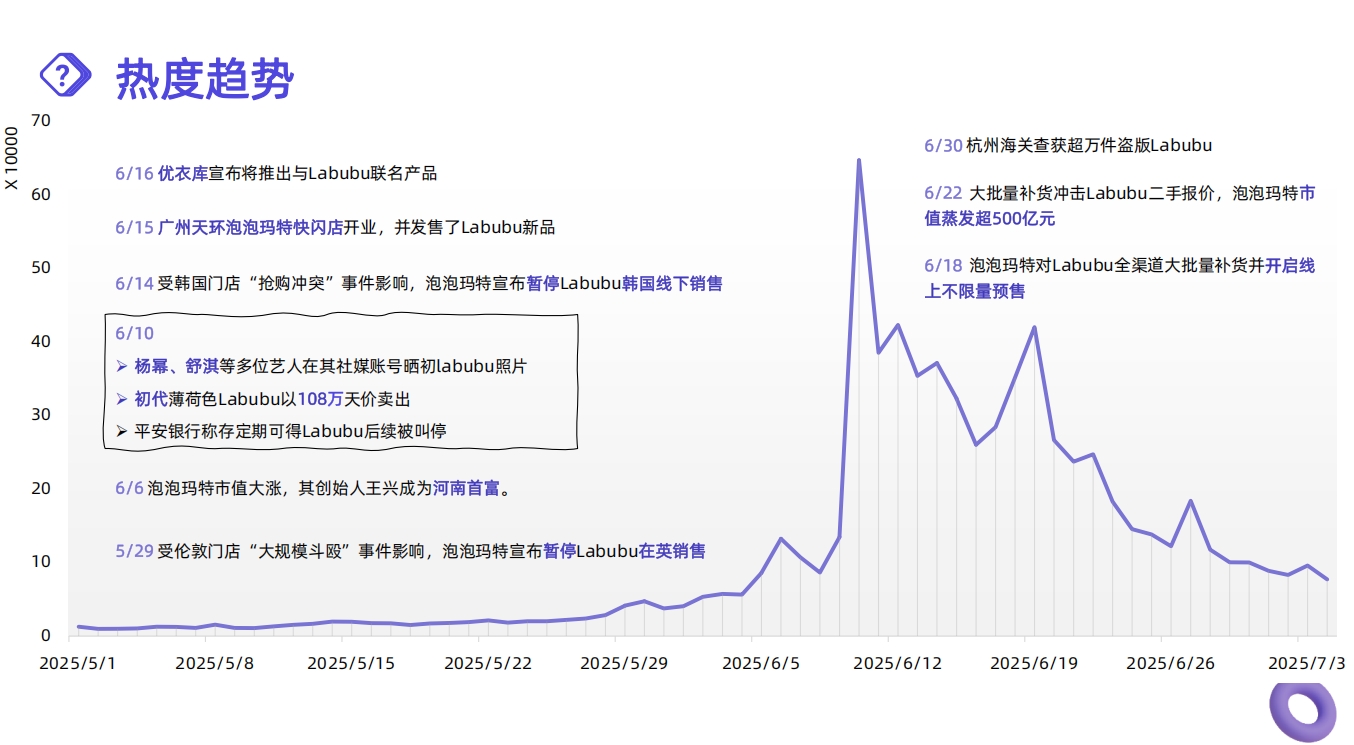Click the y-axis value 10

[41, 561]
